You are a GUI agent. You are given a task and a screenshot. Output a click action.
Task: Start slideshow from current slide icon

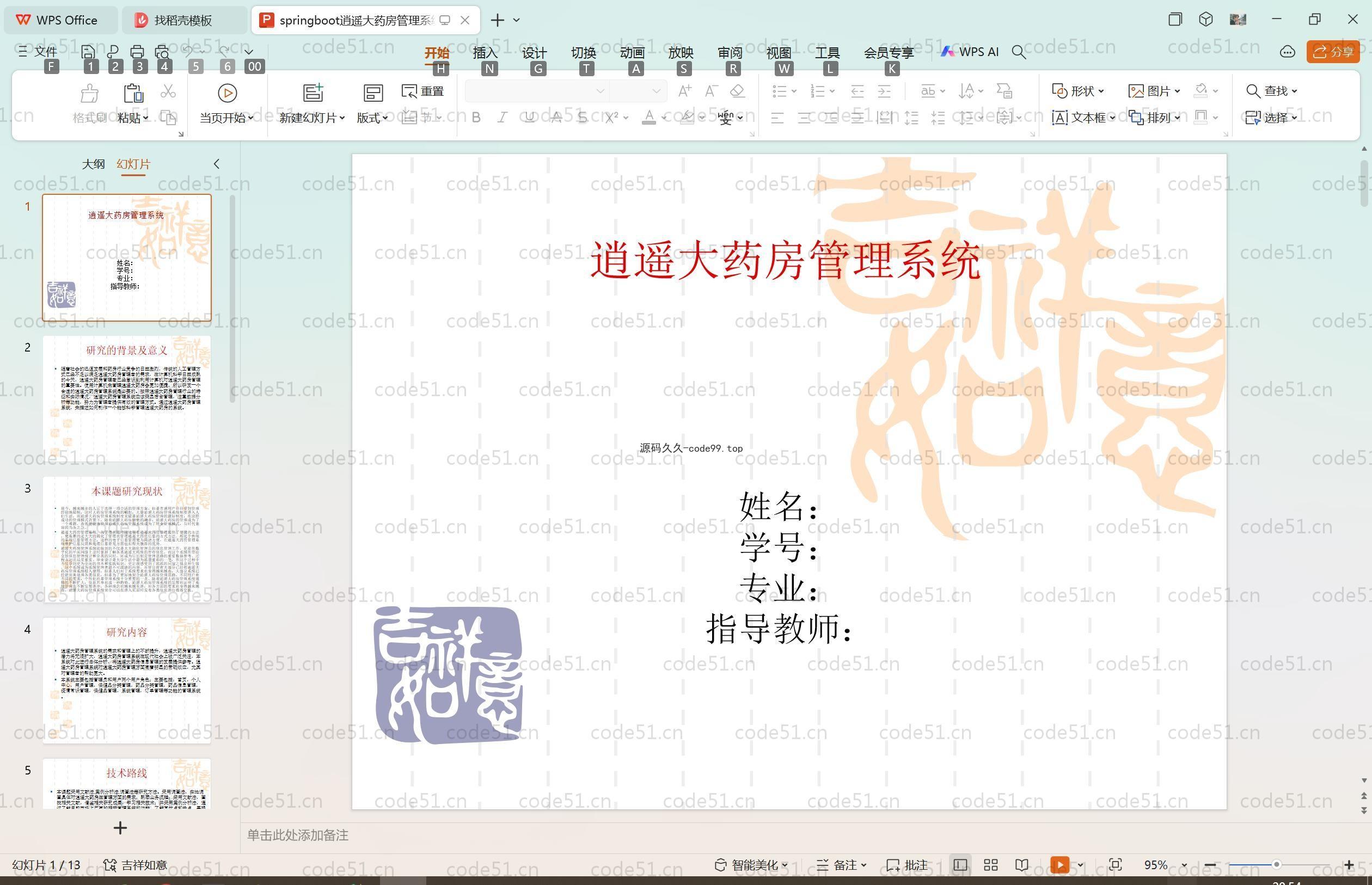pos(227,93)
